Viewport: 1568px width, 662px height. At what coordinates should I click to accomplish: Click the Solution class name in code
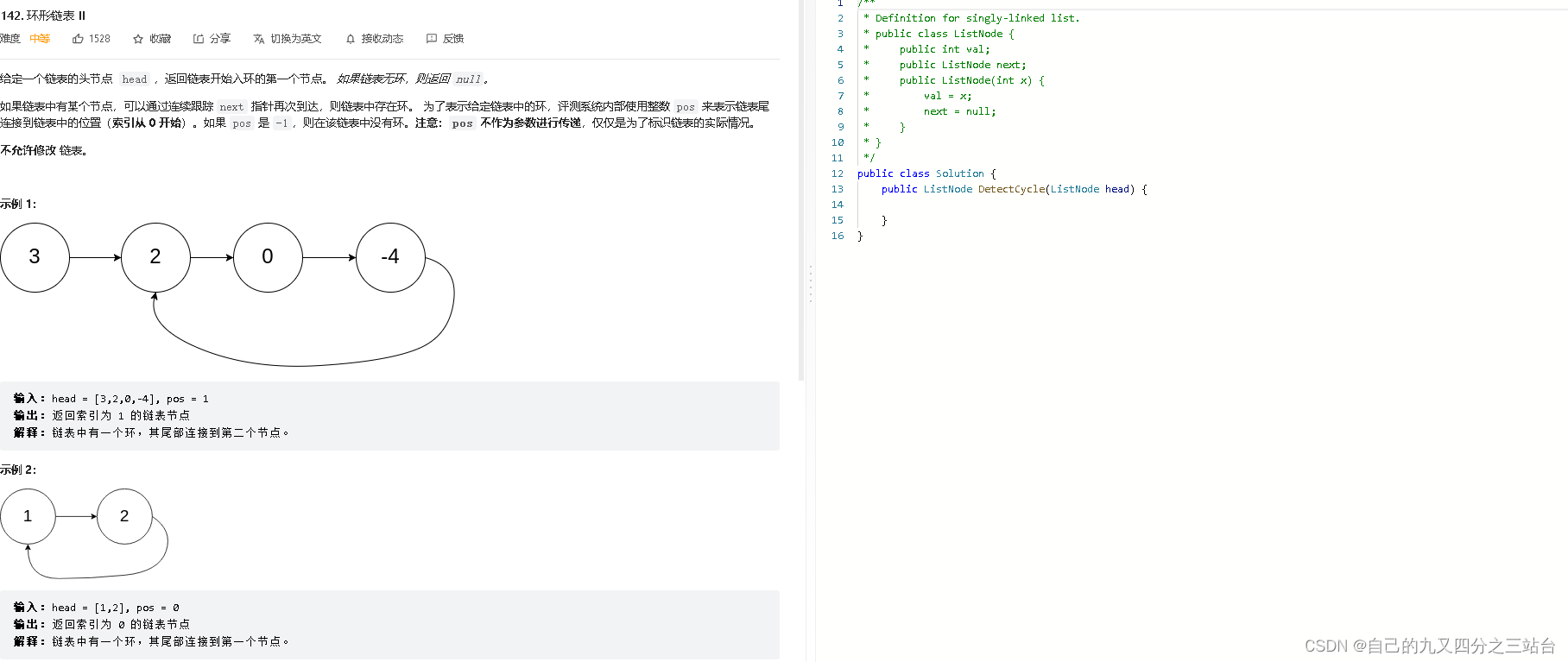pos(960,173)
